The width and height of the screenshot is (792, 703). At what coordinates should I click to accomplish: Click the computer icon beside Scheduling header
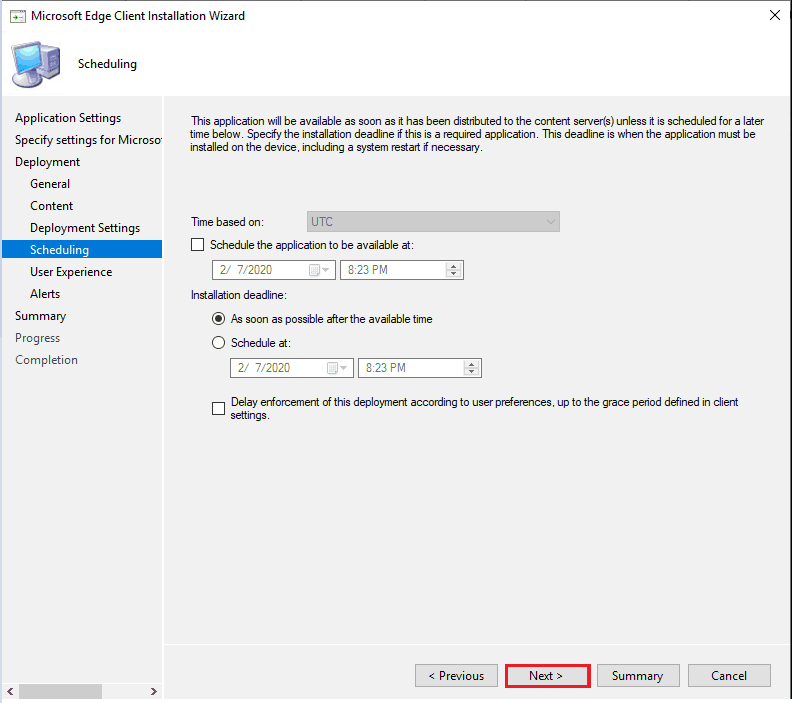point(36,65)
